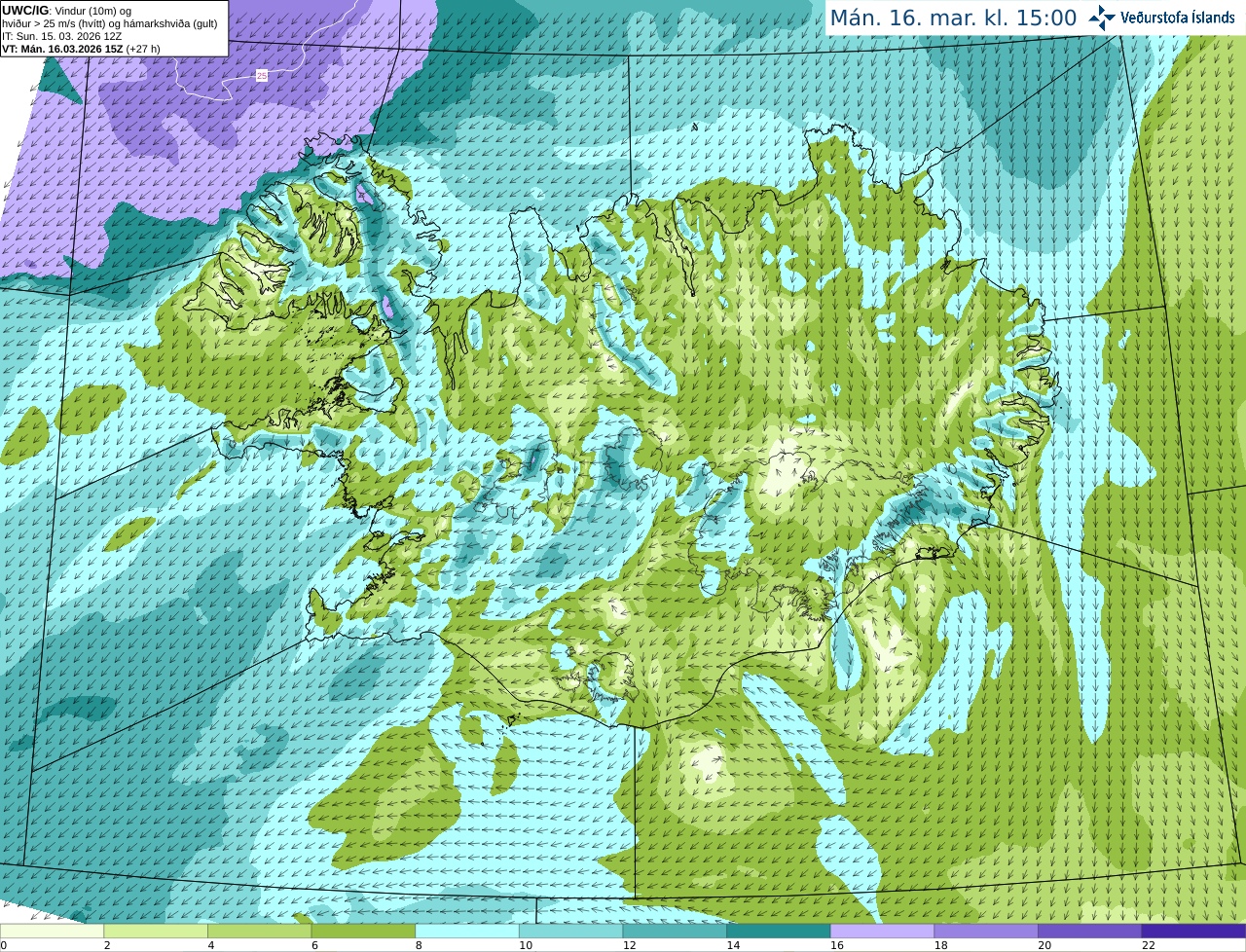
Task: Click the 'Veðurstofa Íslands' name text
Action: click(x=1177, y=18)
